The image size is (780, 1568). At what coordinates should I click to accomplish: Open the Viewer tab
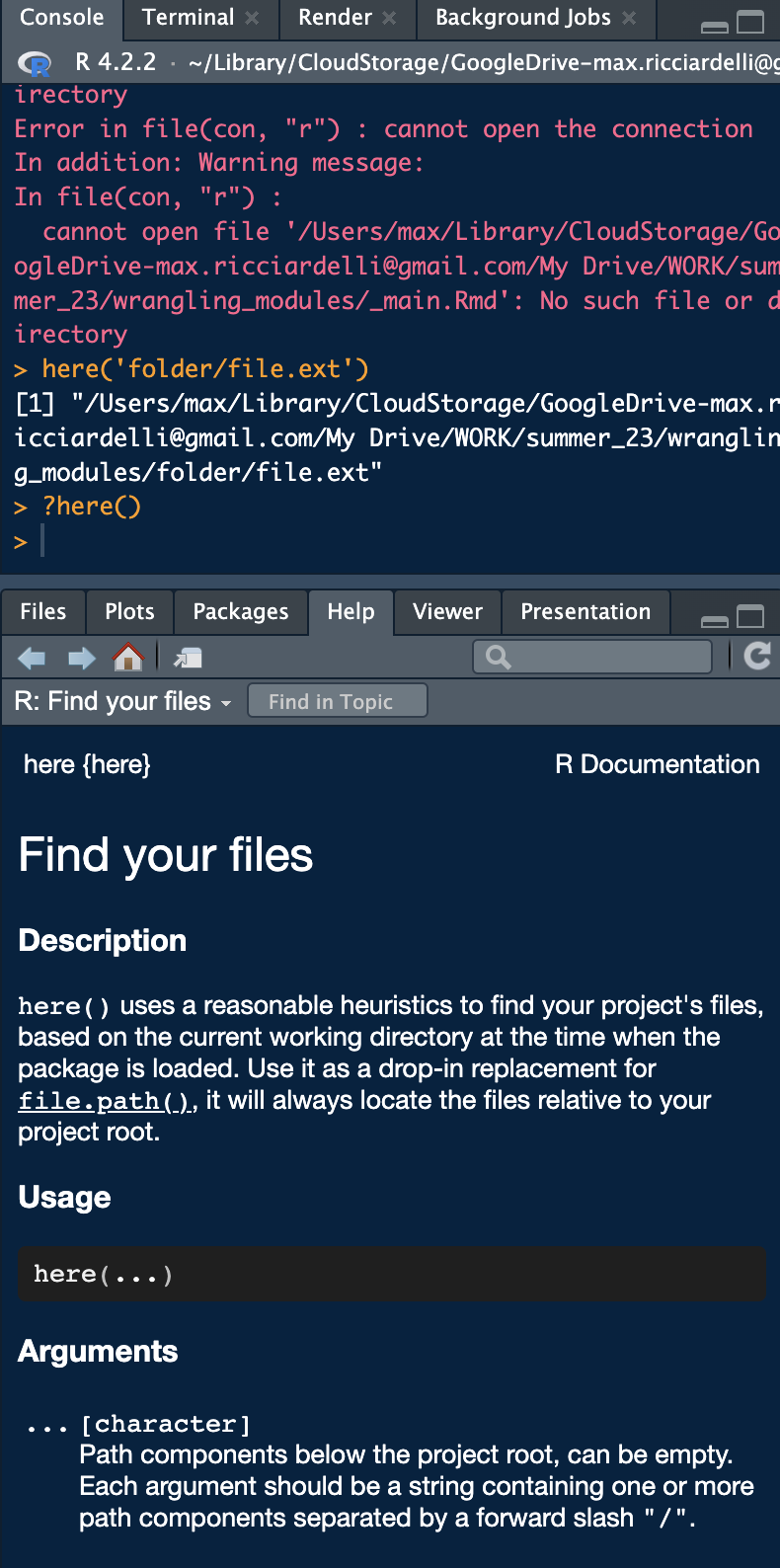pos(447,612)
